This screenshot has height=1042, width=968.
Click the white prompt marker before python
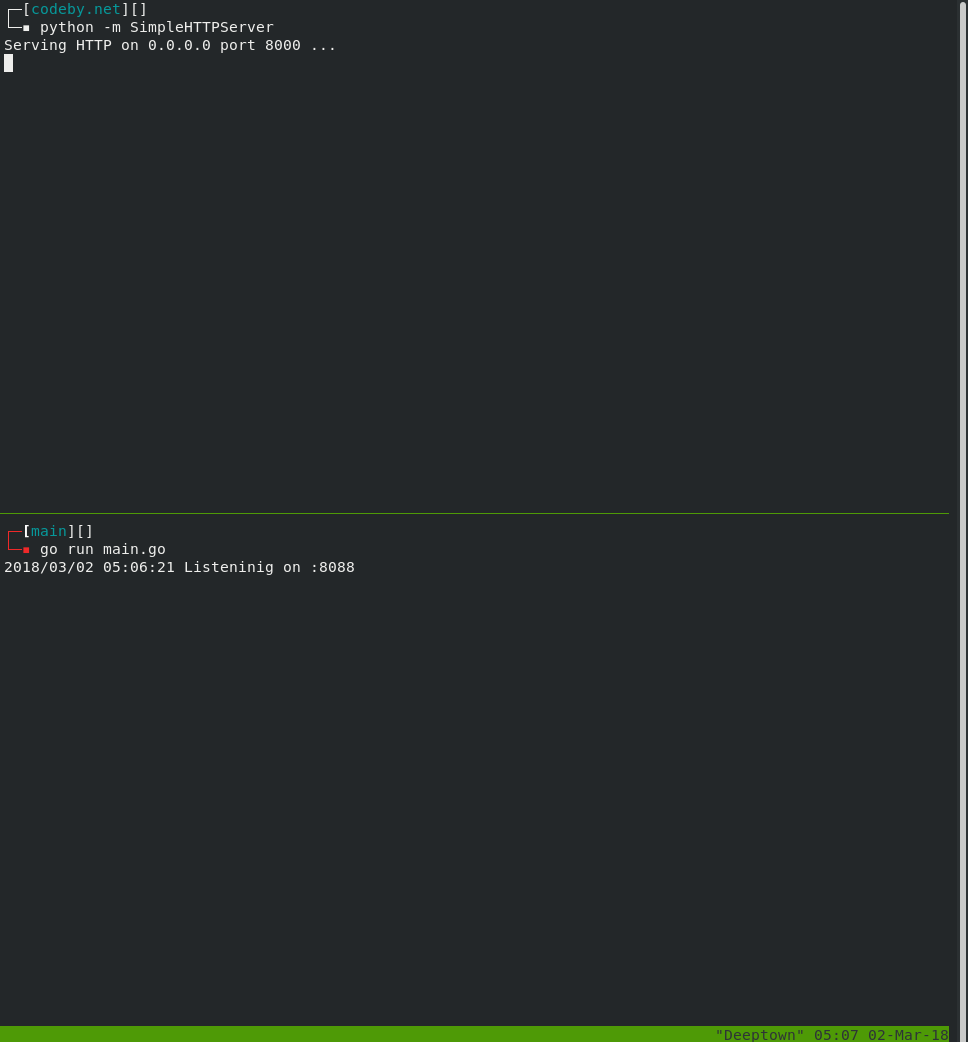tap(26, 28)
